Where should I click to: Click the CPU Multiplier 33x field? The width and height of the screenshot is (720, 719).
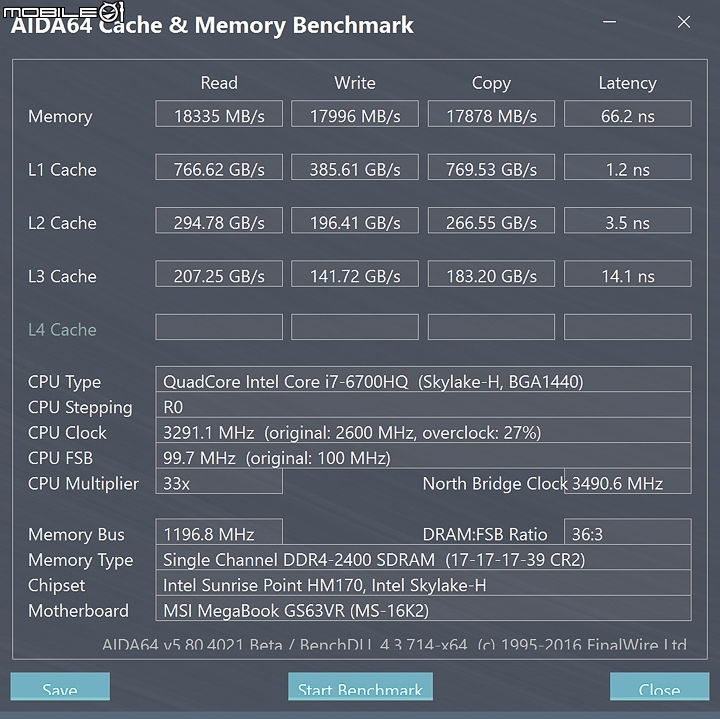coord(219,481)
